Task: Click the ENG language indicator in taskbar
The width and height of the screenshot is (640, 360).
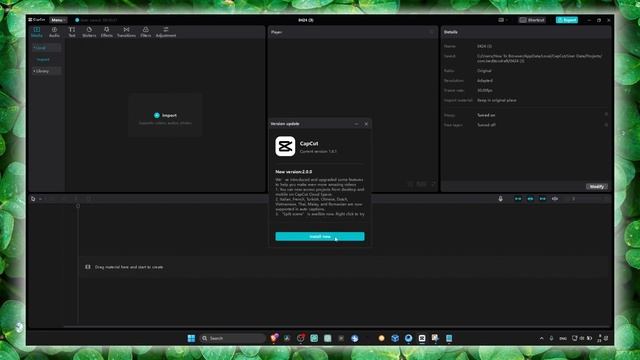Action: coord(563,338)
